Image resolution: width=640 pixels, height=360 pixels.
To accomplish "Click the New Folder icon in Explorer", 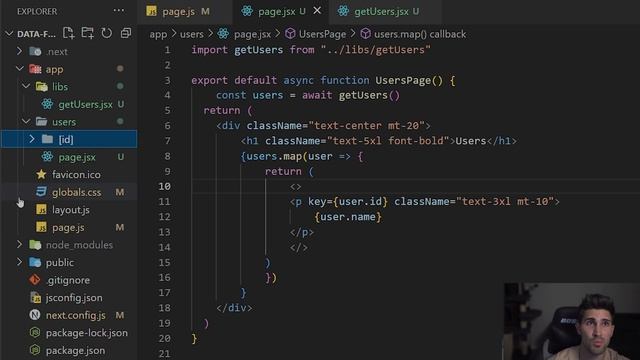I will tap(87, 33).
